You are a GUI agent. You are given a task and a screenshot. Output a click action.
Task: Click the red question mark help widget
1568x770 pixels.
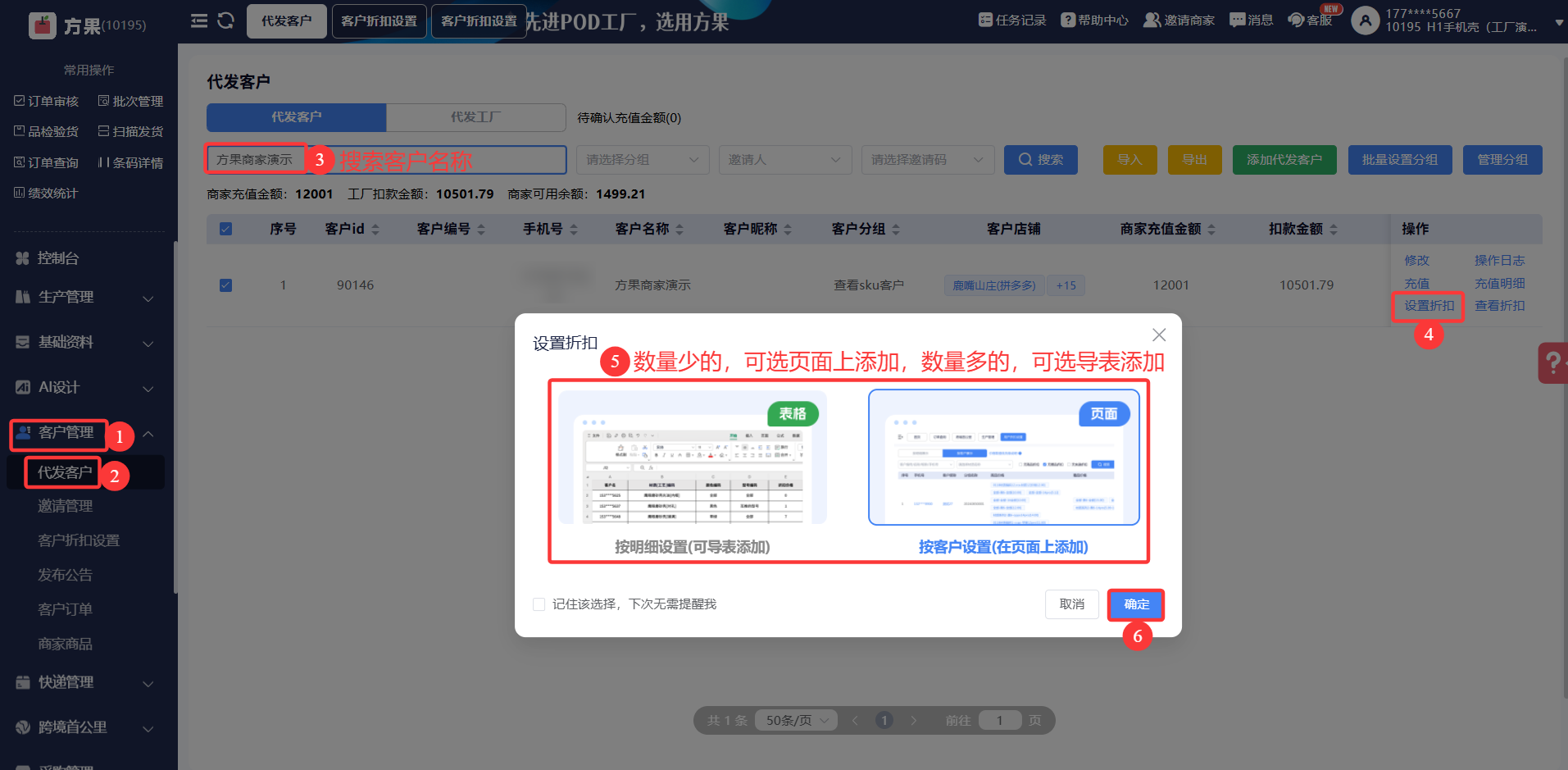tap(1552, 362)
